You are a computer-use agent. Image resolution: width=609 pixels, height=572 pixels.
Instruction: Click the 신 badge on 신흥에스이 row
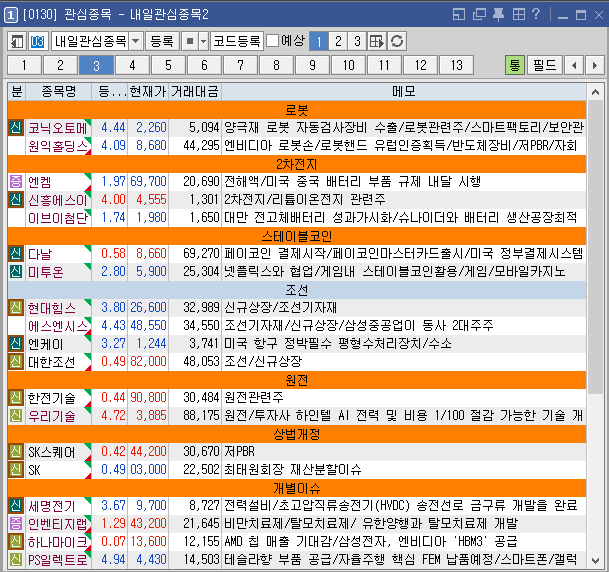click(x=16, y=200)
